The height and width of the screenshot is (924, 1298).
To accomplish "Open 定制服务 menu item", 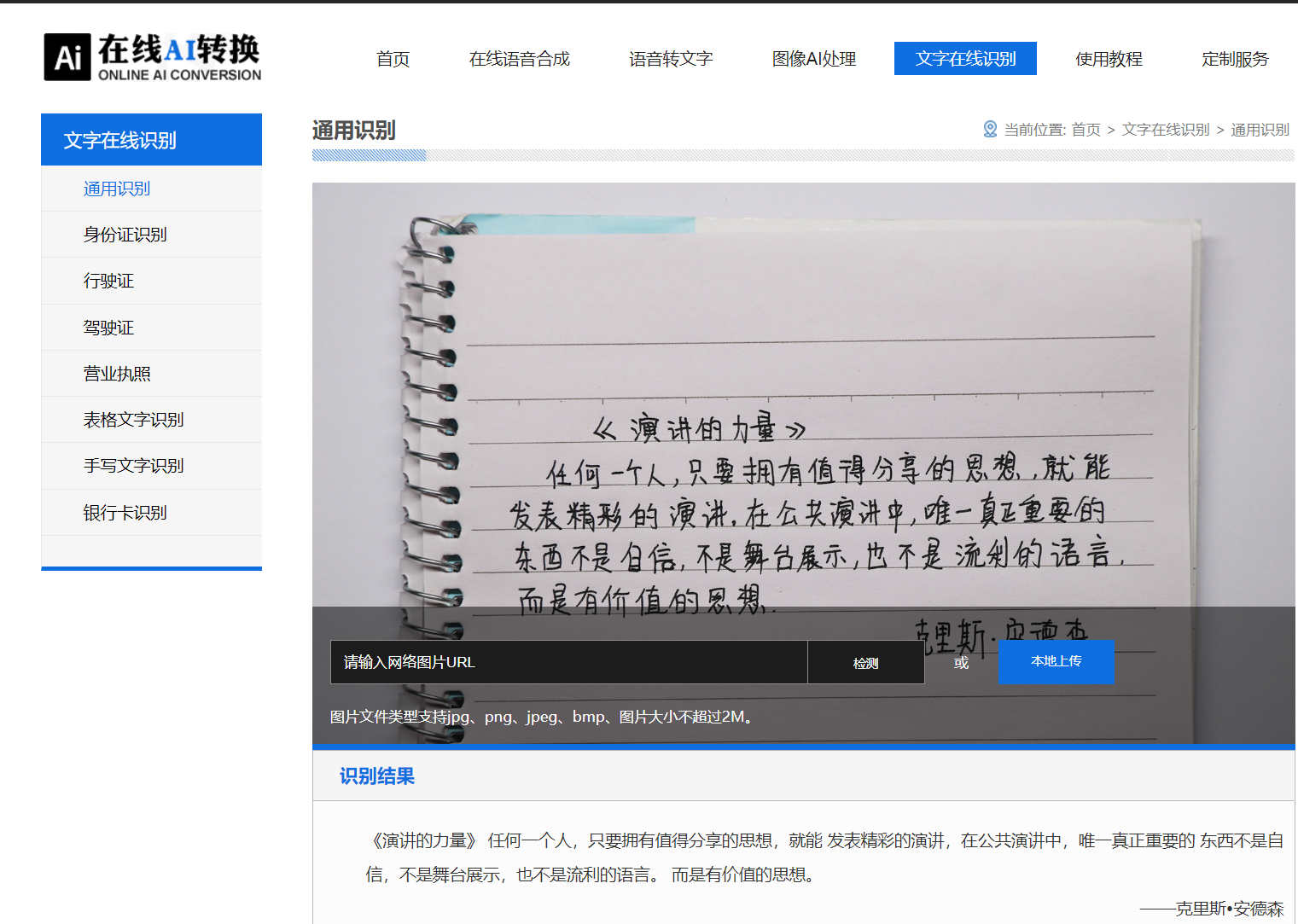I will [1235, 59].
